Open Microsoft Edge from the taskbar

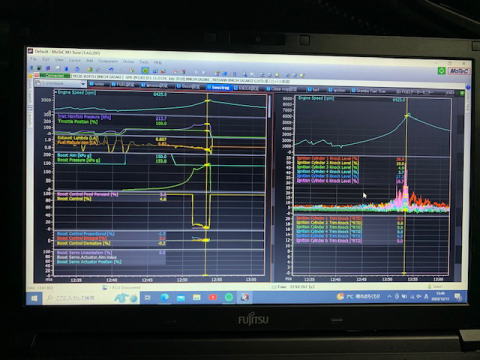point(165,298)
